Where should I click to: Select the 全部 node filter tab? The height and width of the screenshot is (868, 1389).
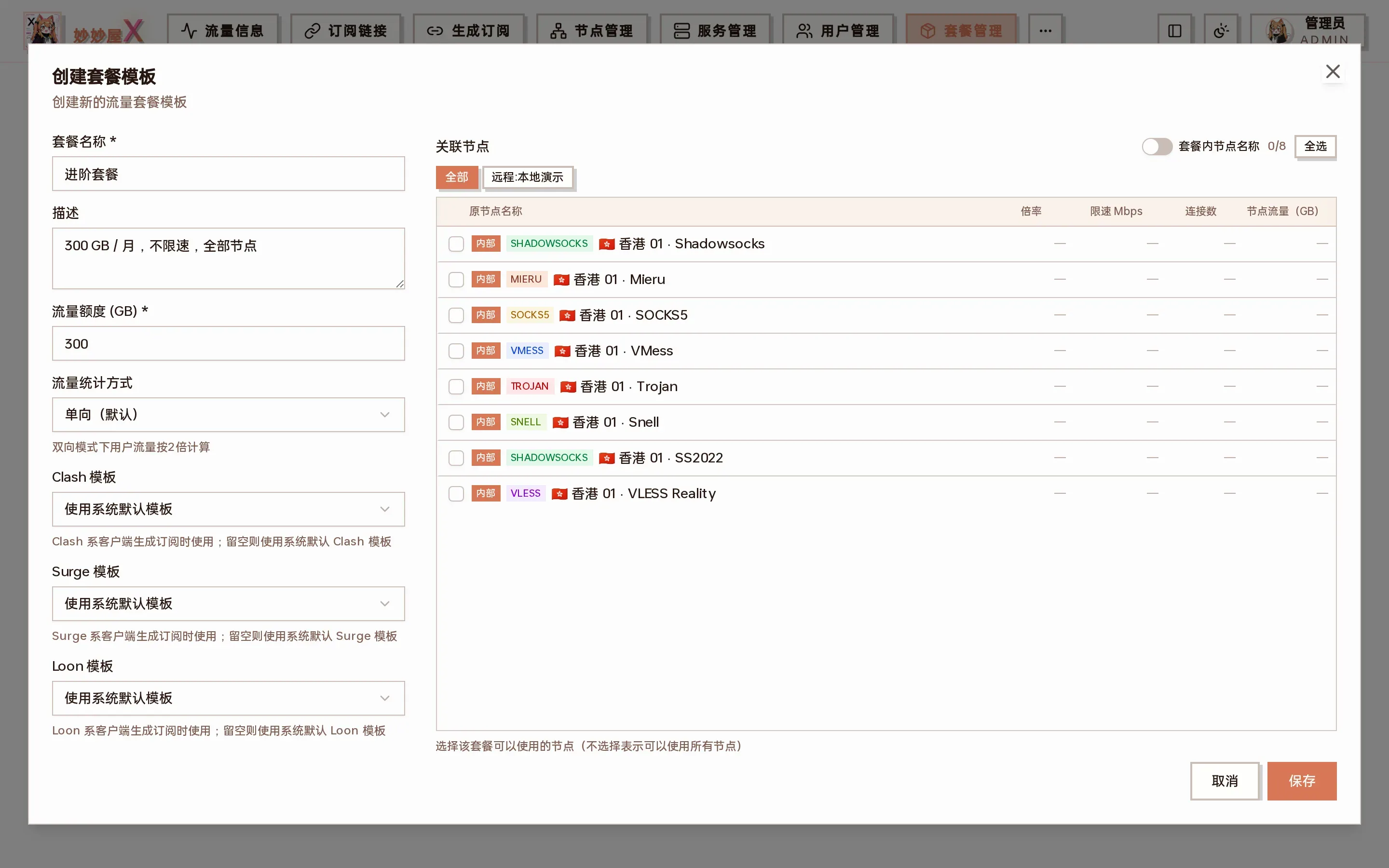(457, 177)
